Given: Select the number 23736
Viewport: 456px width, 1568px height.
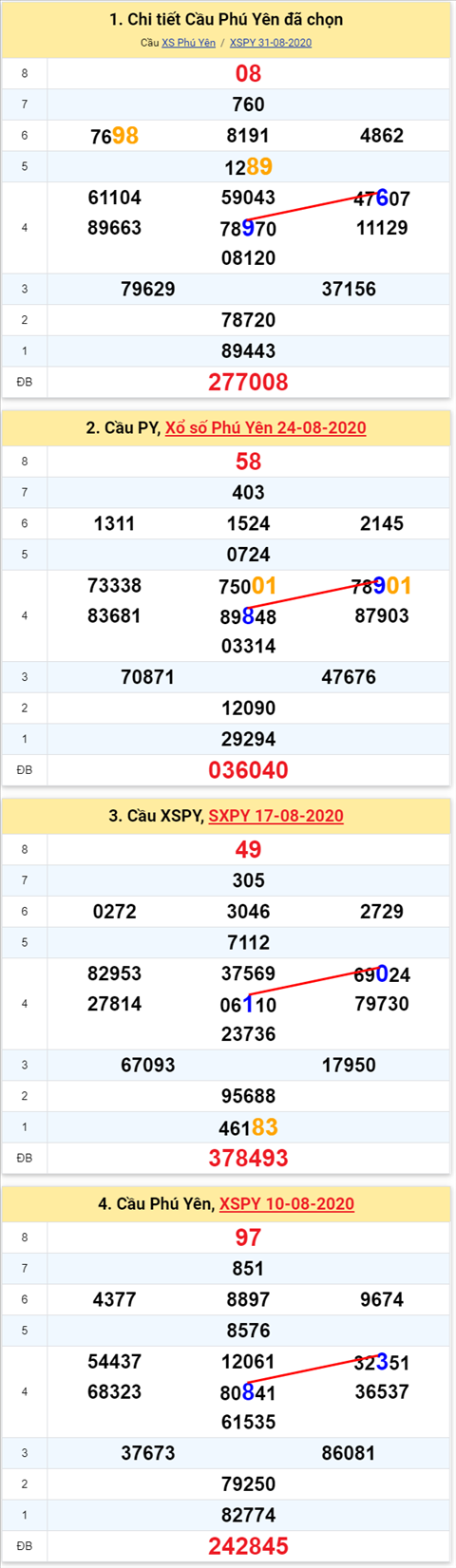Looking at the screenshot, I should tap(248, 1035).
